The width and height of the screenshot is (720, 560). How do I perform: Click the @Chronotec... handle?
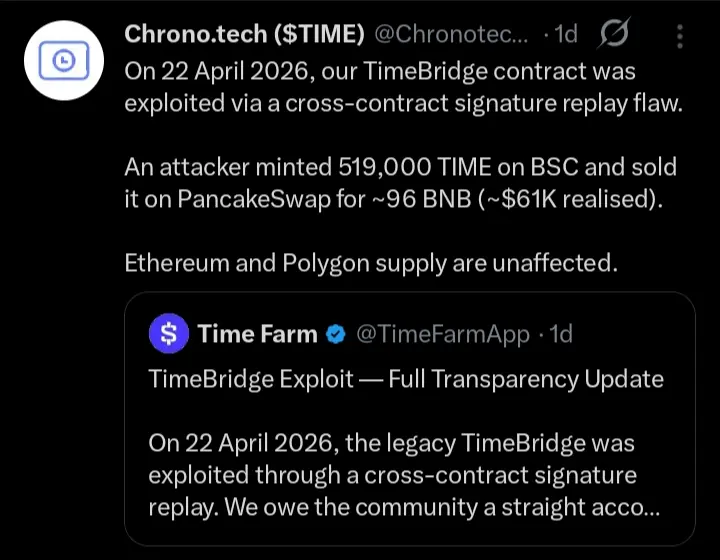click(451, 35)
